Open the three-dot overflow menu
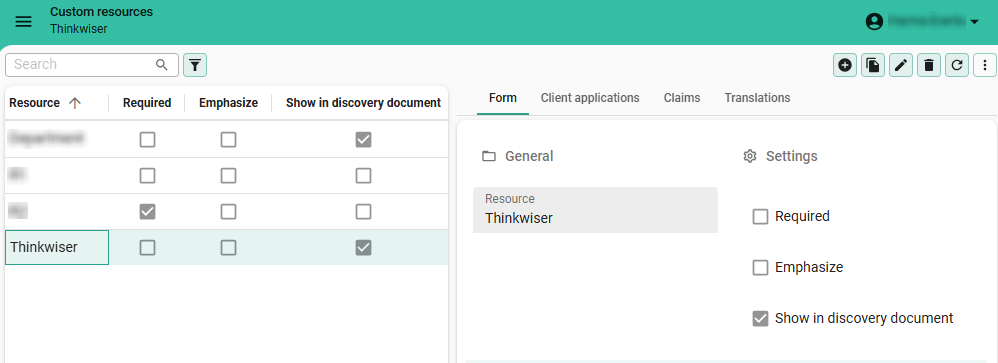This screenshot has width=998, height=363. pyautogui.click(x=985, y=64)
